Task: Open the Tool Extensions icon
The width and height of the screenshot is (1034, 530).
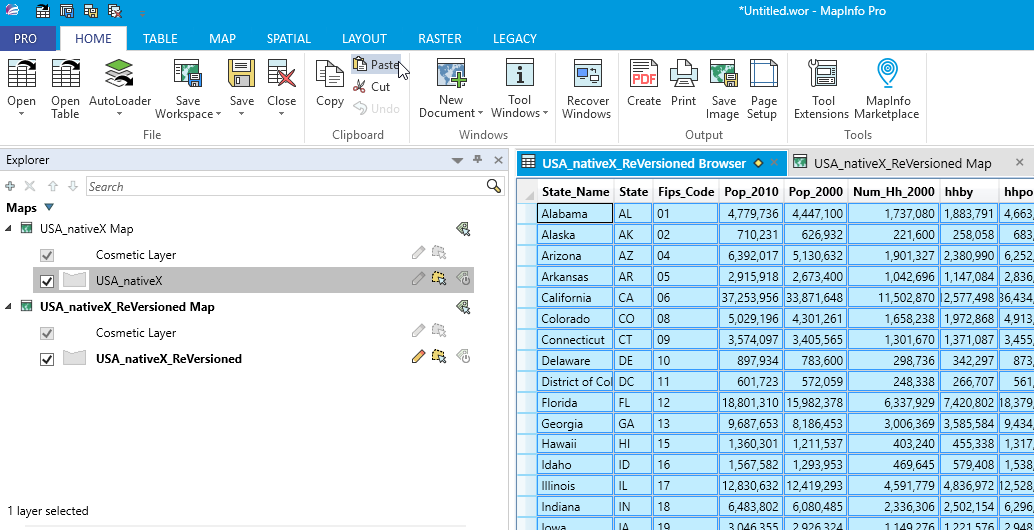Action: pos(822,73)
